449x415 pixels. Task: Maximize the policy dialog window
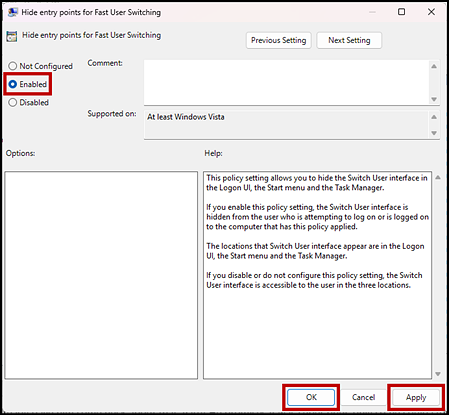(402, 12)
